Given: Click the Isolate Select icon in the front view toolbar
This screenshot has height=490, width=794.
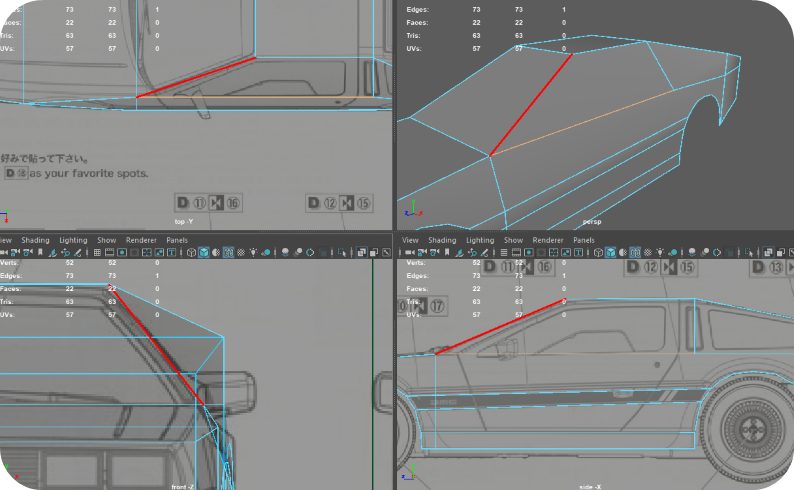Looking at the screenshot, I should point(342,252).
